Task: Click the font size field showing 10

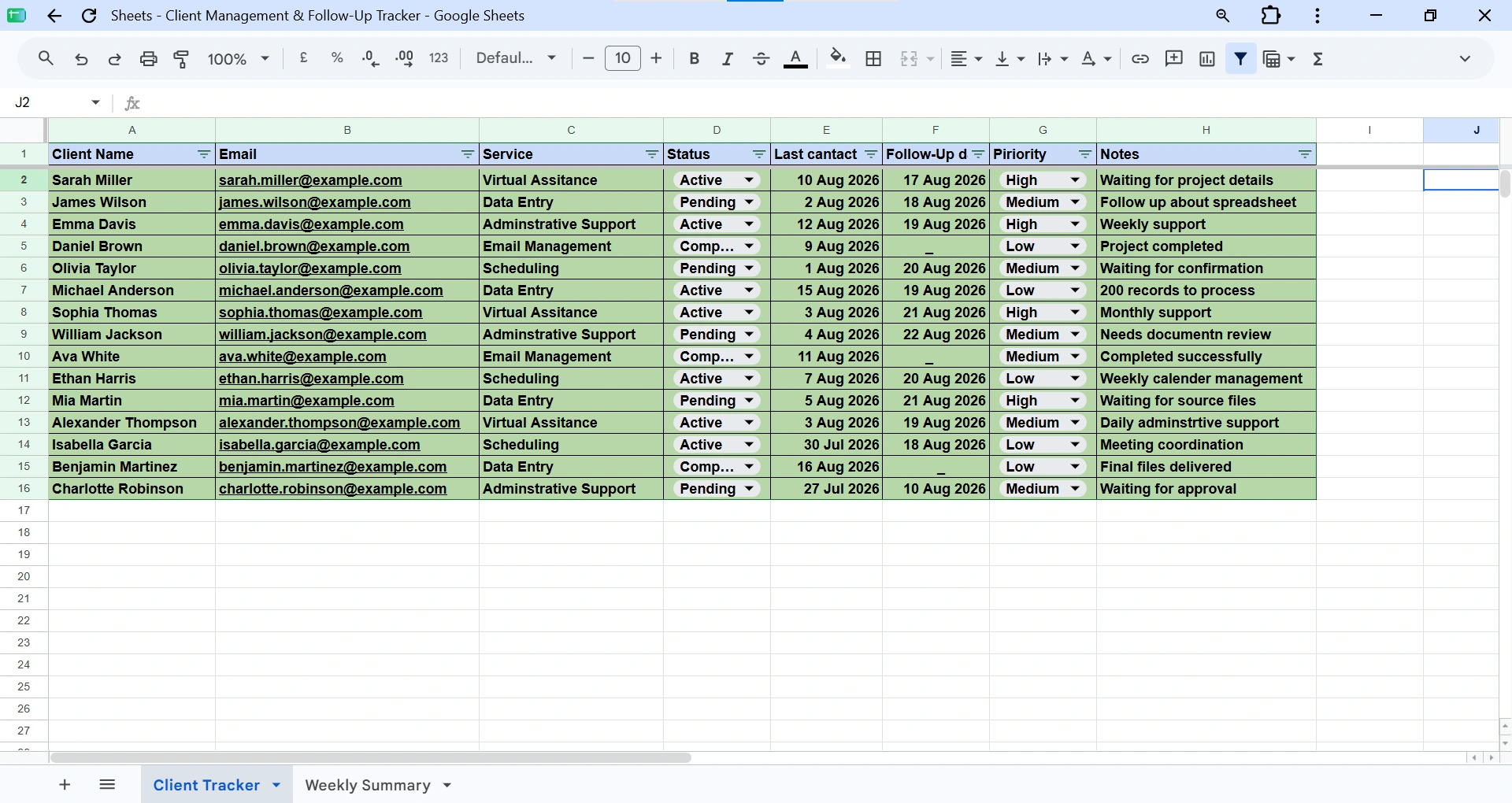Action: pos(623,57)
